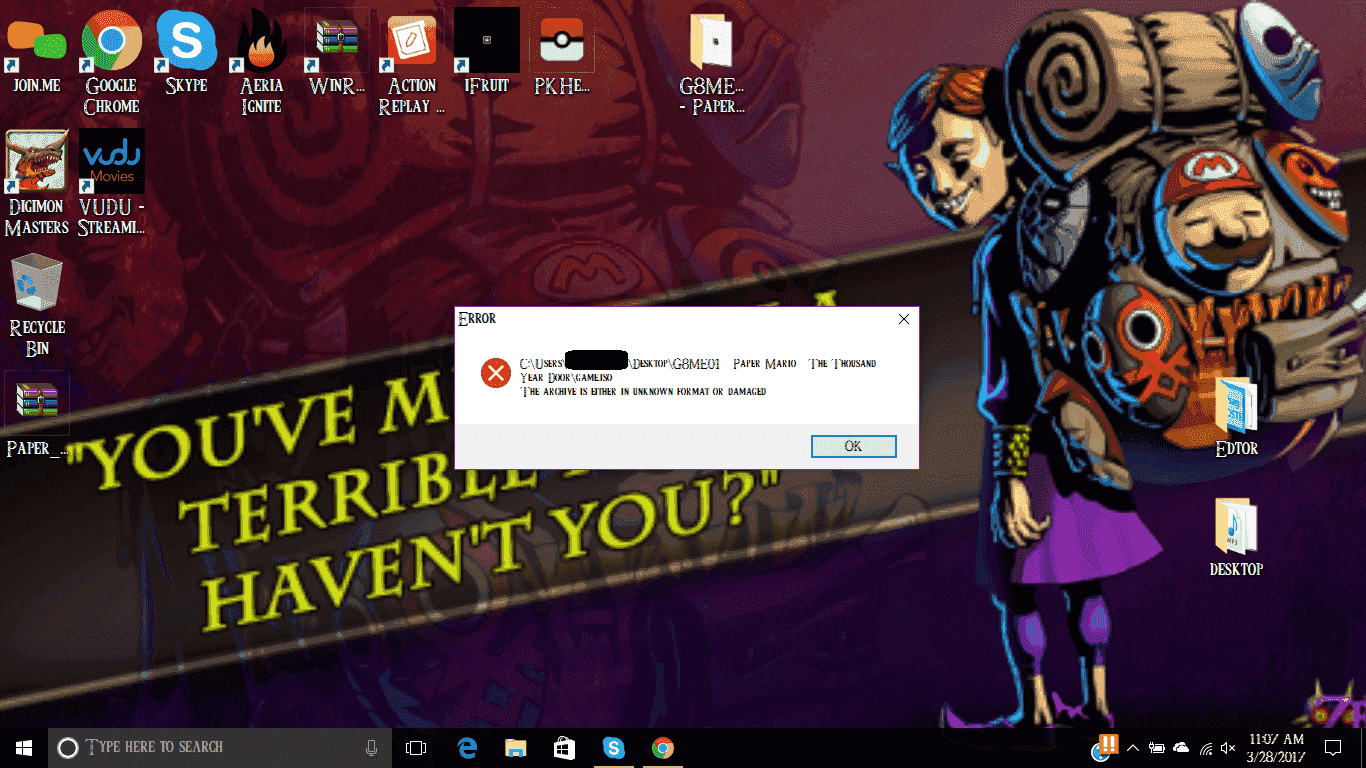Screen dimensions: 1366x768
Task: Click the orange exclamation tray notification icon
Action: click(x=1108, y=745)
